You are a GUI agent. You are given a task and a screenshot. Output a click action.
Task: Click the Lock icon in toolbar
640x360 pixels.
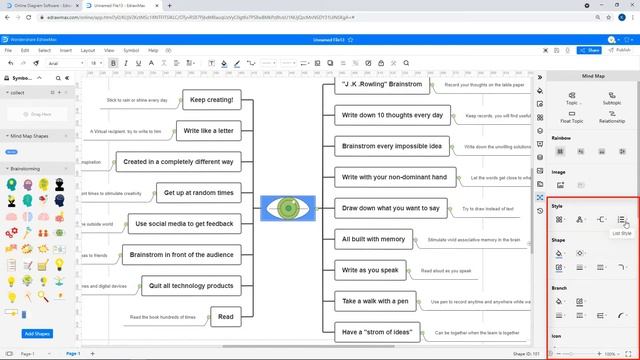[381, 63]
